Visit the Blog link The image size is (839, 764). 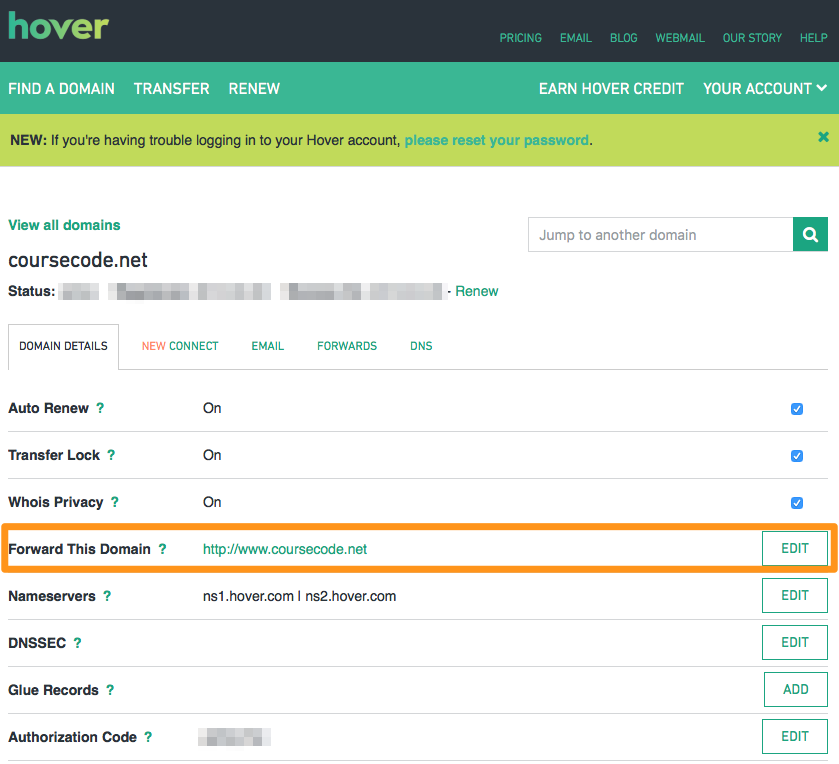click(623, 38)
